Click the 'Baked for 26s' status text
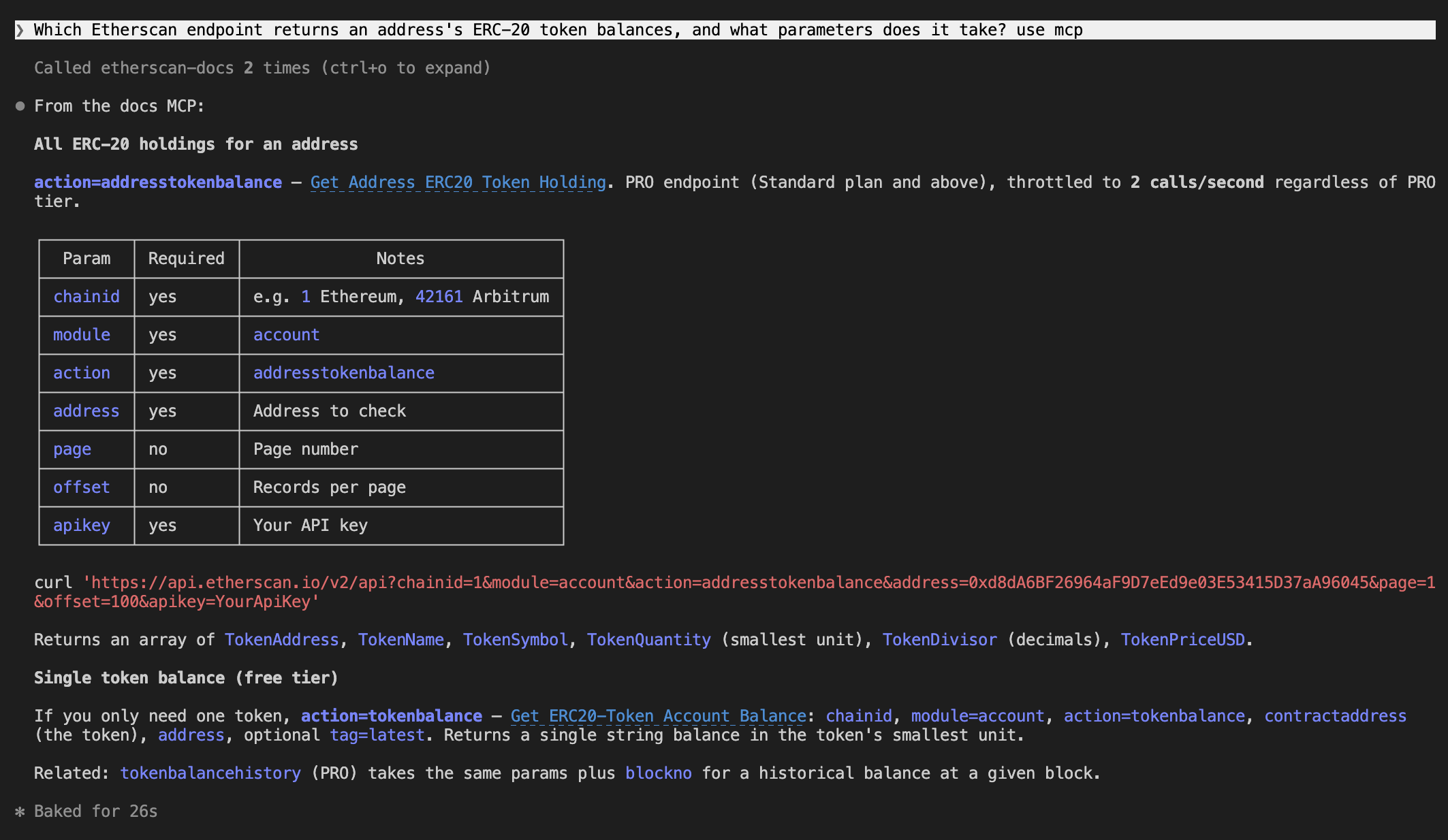The image size is (1448, 840). tap(96, 811)
